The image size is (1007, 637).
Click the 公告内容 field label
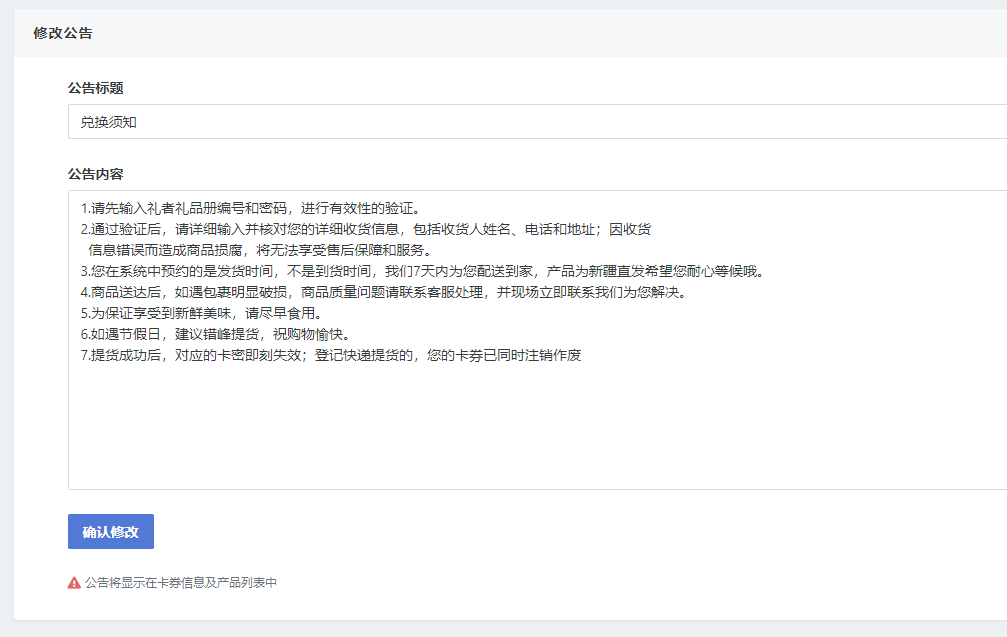[96, 174]
